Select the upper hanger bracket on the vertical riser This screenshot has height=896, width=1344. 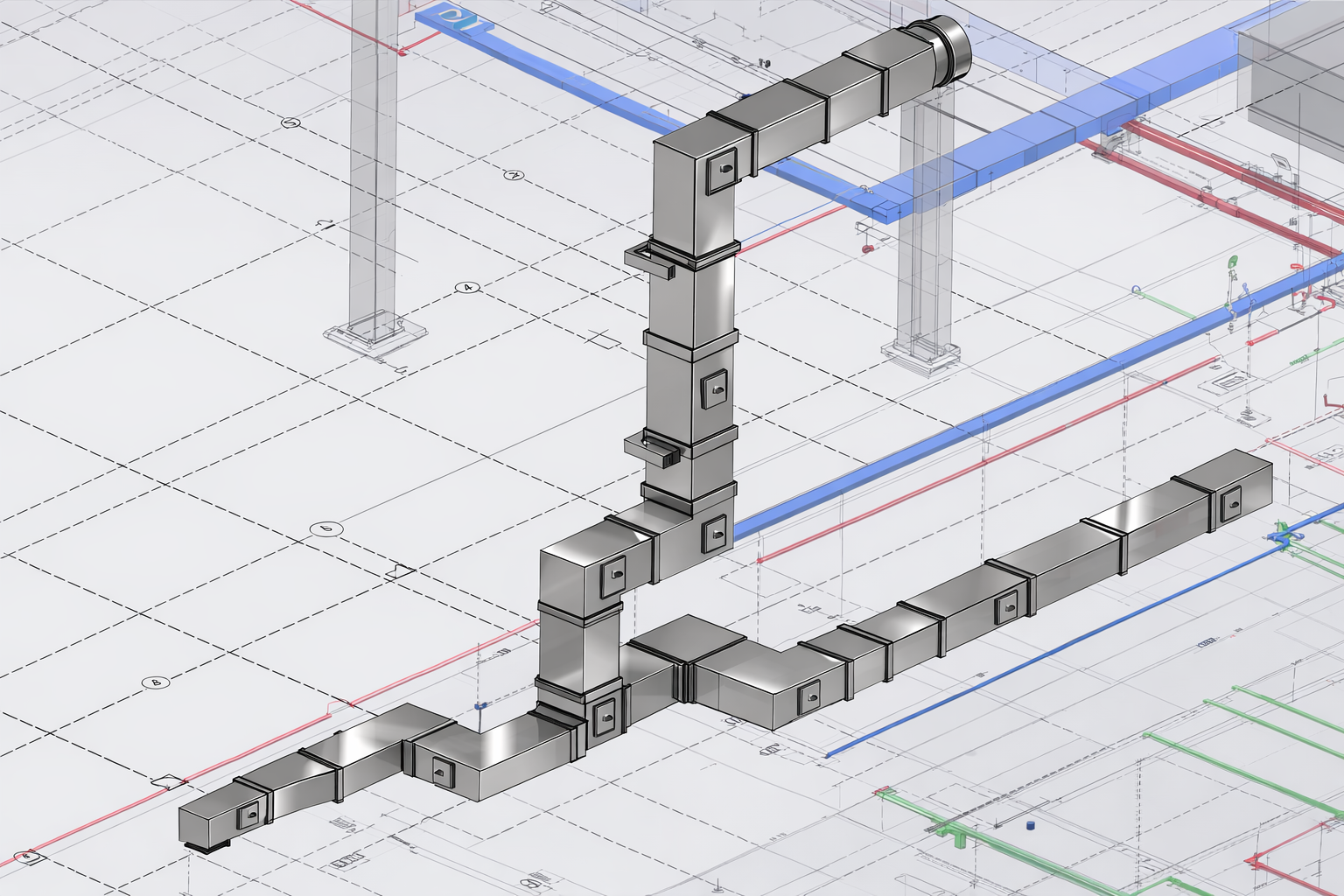(652, 258)
